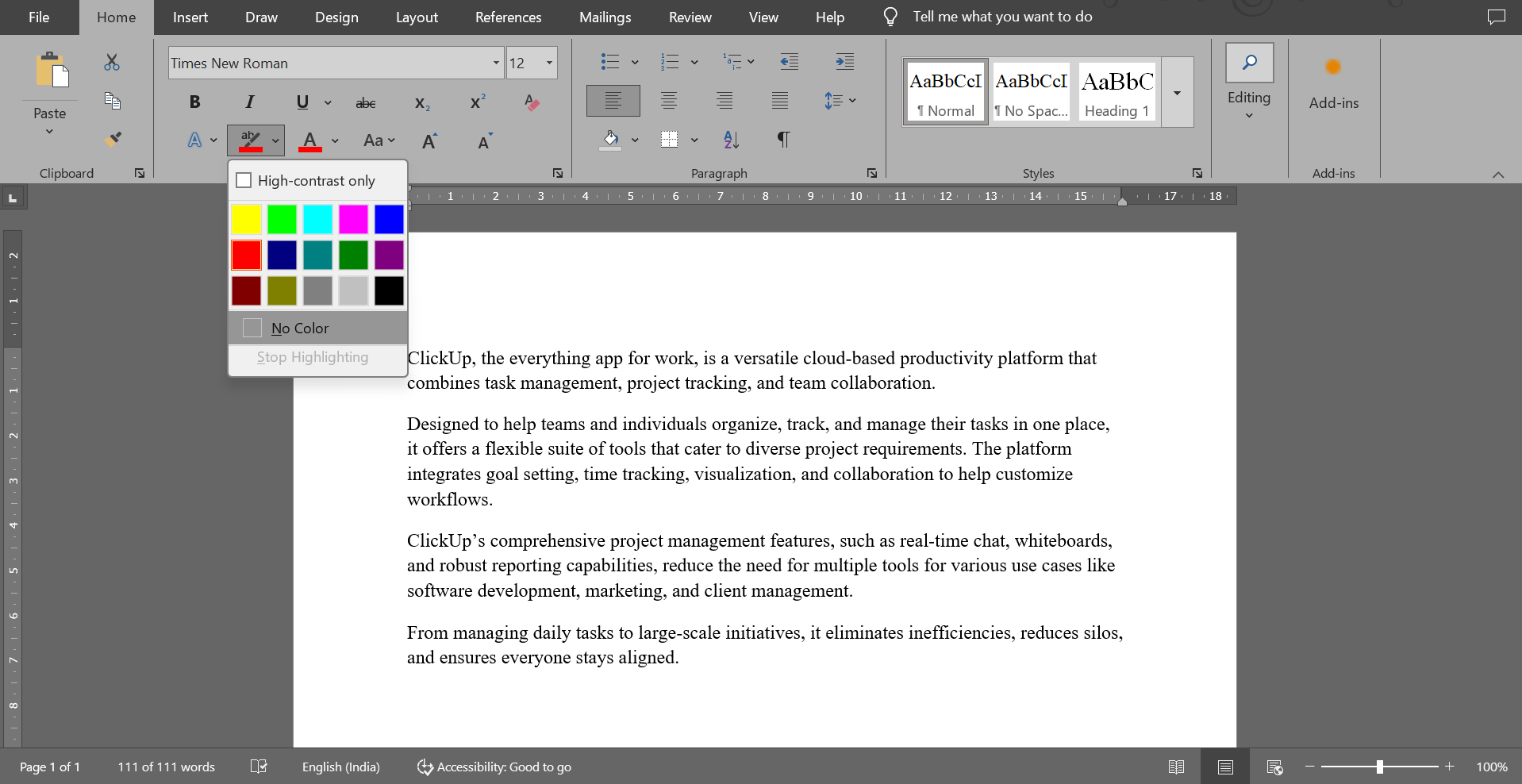The width and height of the screenshot is (1522, 784).
Task: Switch to the Insert ribbon tab
Action: [190, 17]
